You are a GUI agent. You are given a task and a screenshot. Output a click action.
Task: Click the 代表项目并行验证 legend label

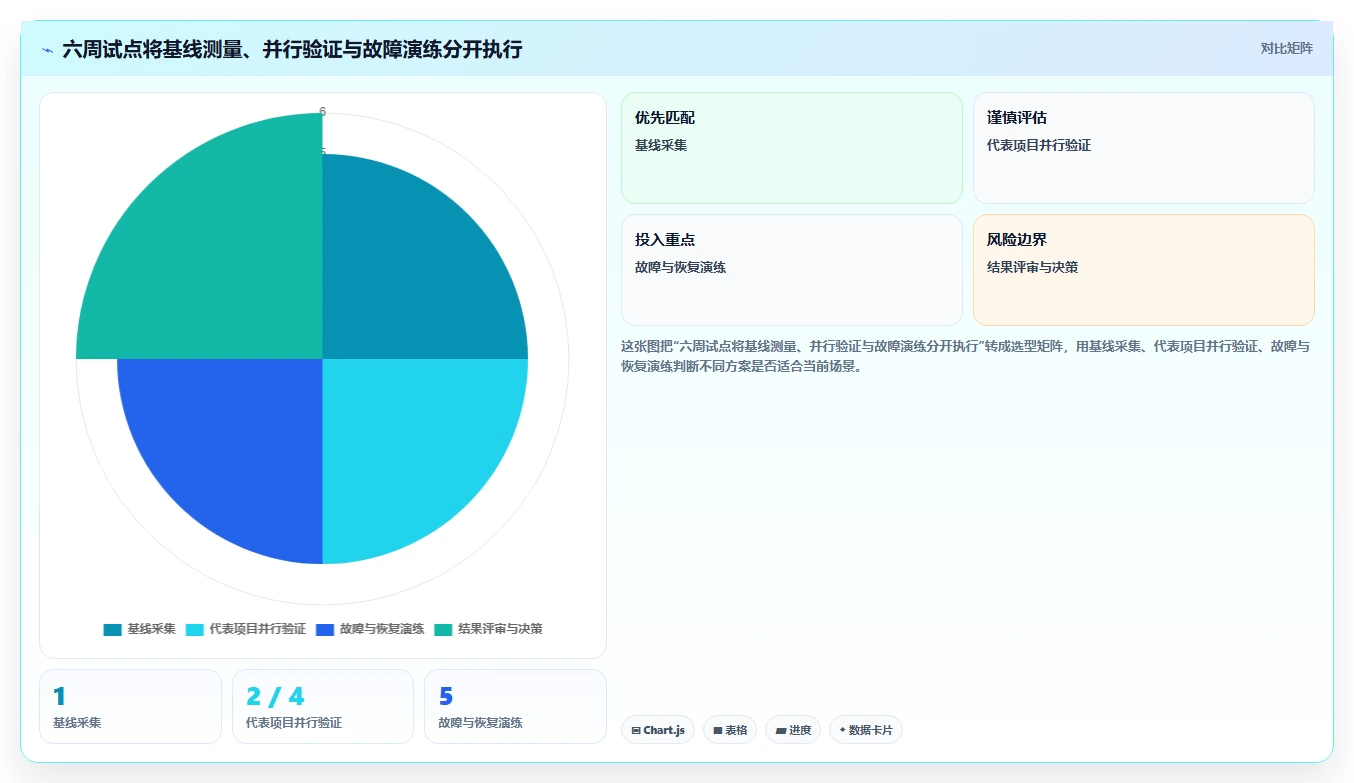[x=258, y=630]
